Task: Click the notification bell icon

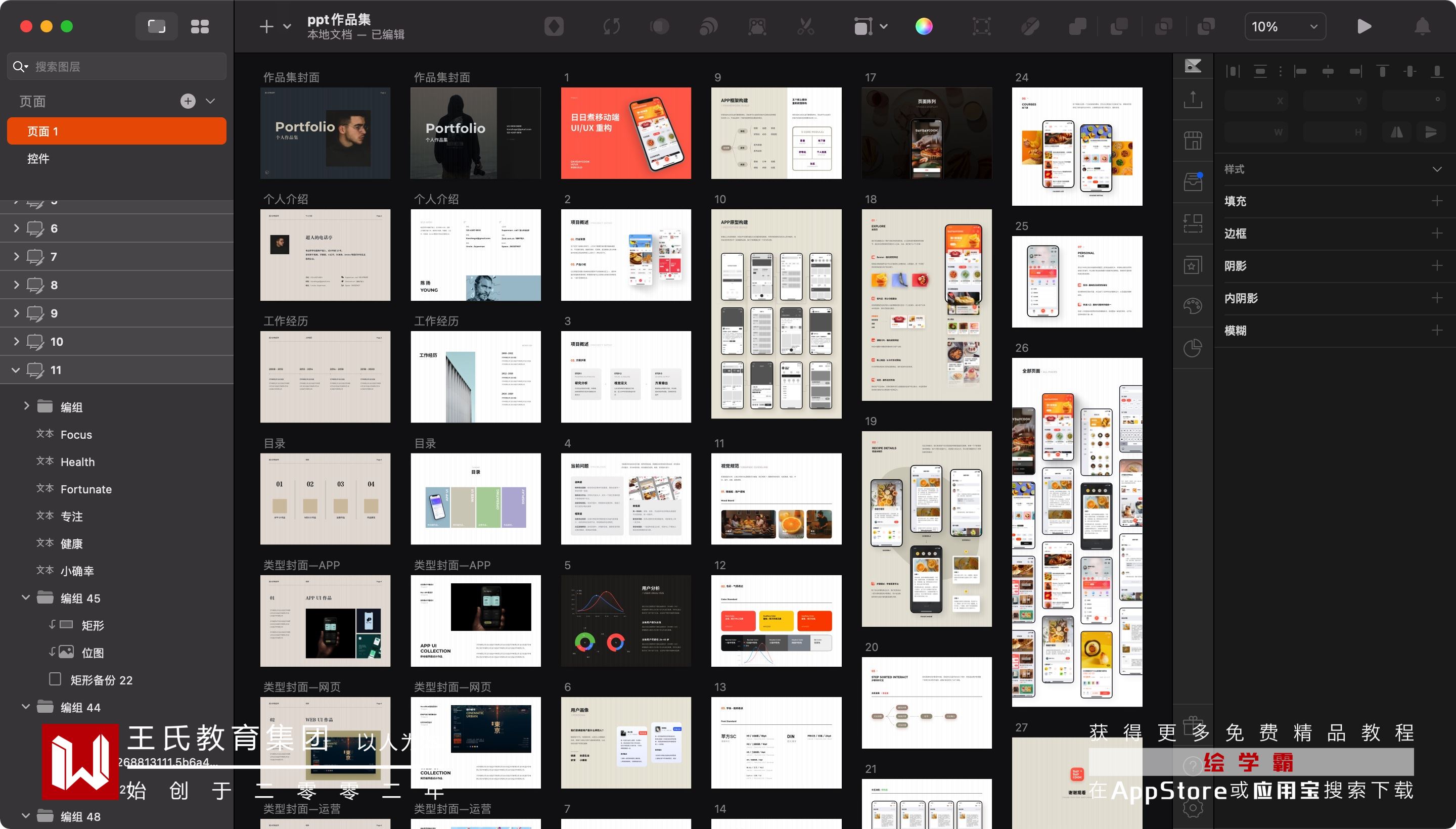Action: [x=1422, y=27]
